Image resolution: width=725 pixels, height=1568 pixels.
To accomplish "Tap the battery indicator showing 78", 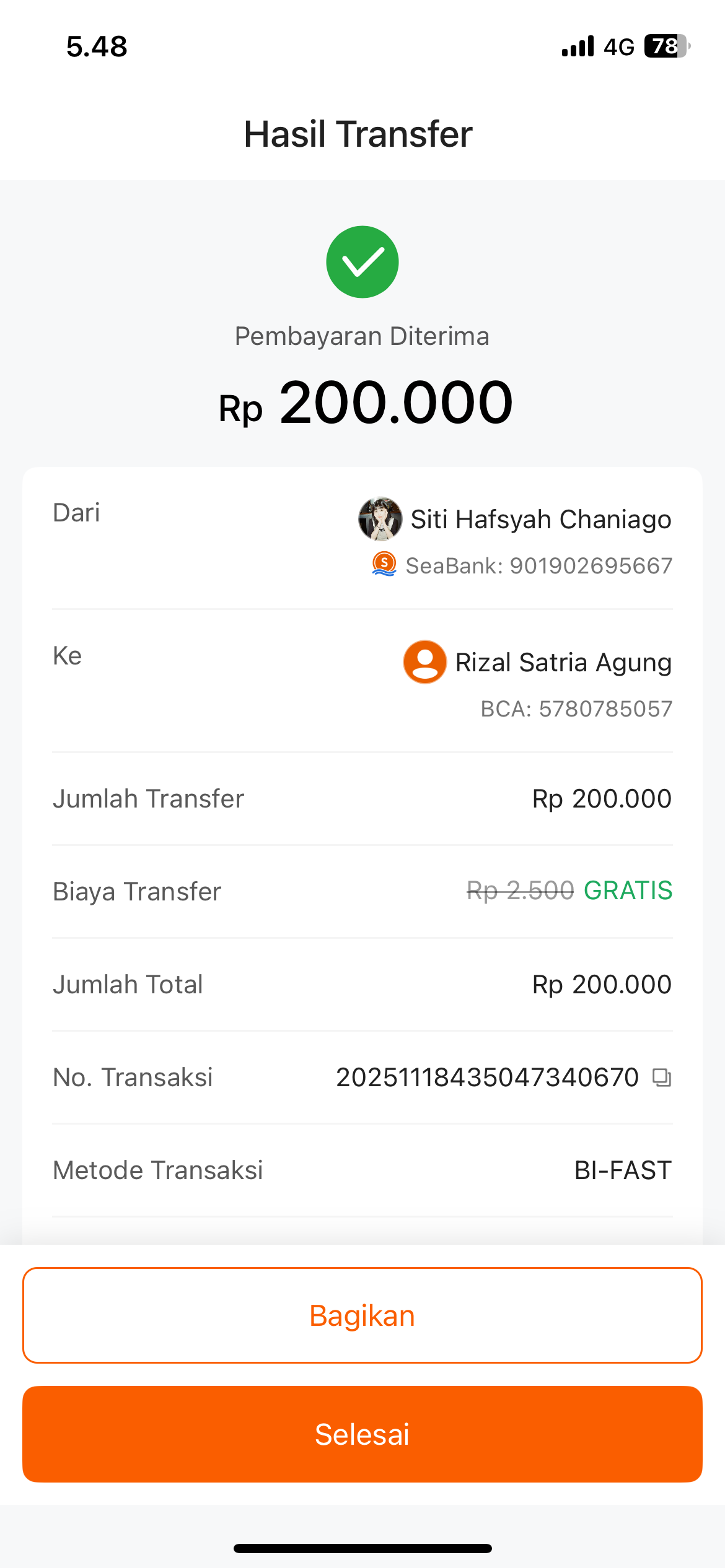I will tap(667, 46).
